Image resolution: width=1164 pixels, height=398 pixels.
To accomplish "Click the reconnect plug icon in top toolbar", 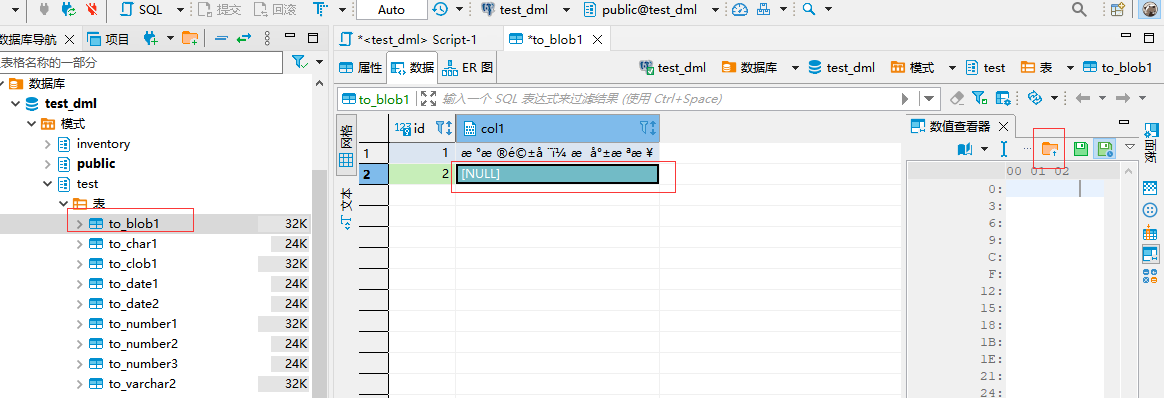I will pos(68,10).
